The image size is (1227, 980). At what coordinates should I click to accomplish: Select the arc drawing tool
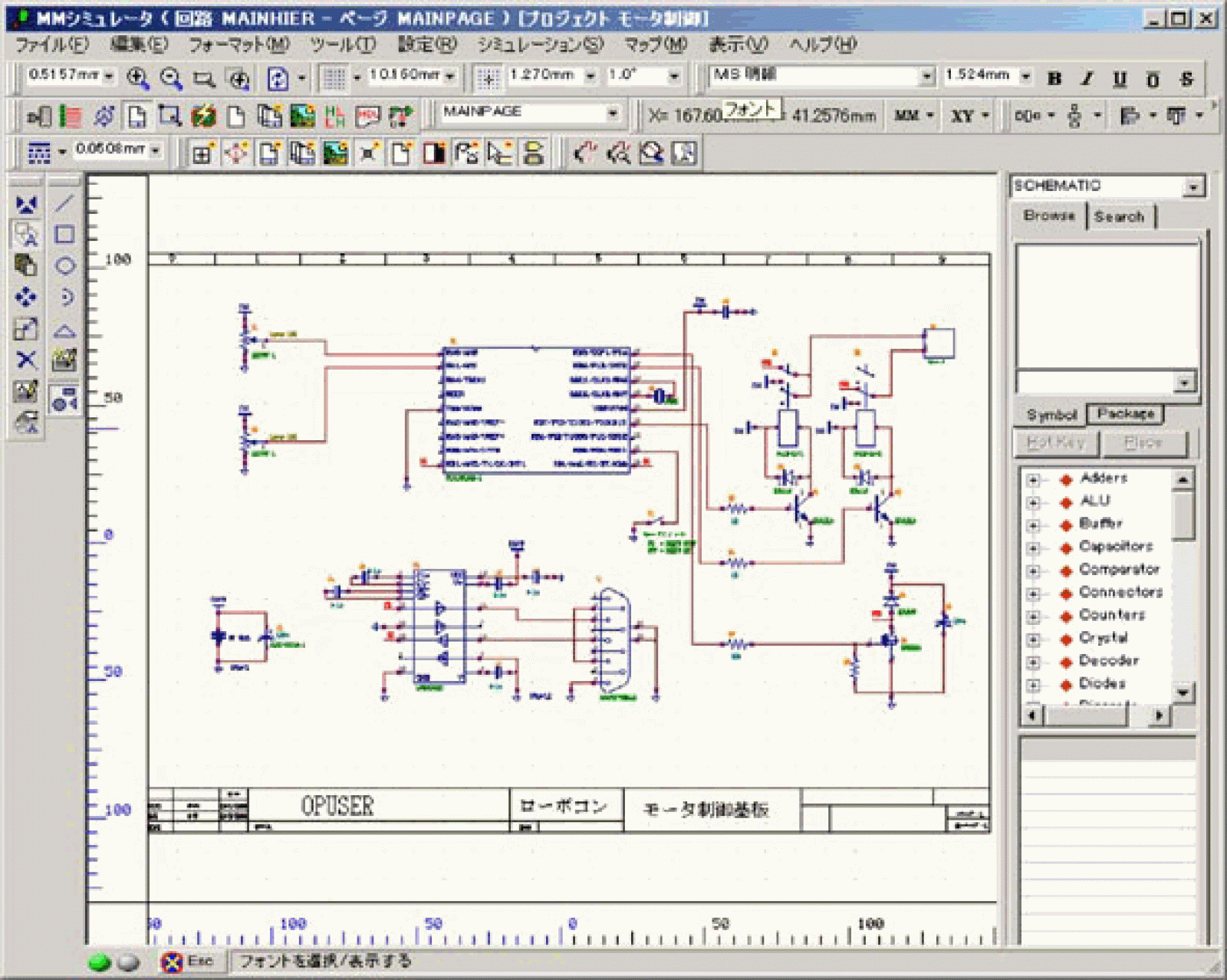(66, 298)
